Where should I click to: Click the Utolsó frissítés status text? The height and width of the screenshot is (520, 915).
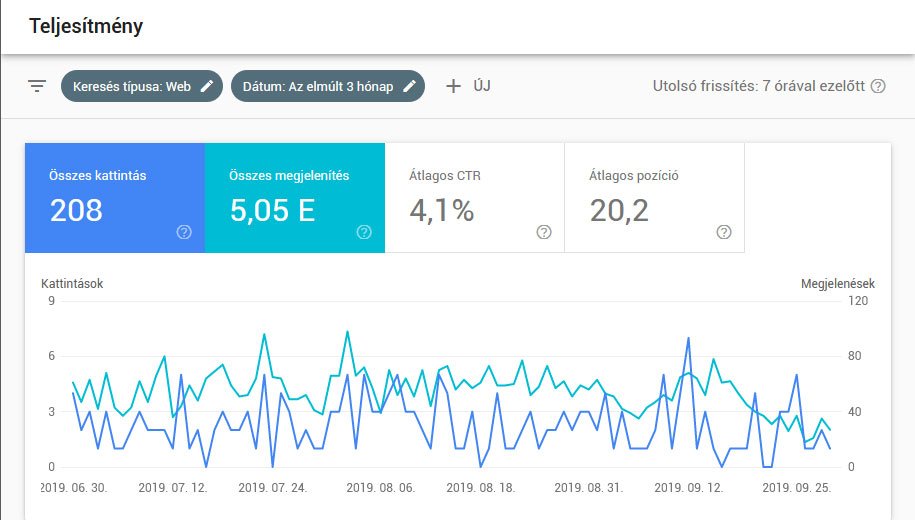758,86
